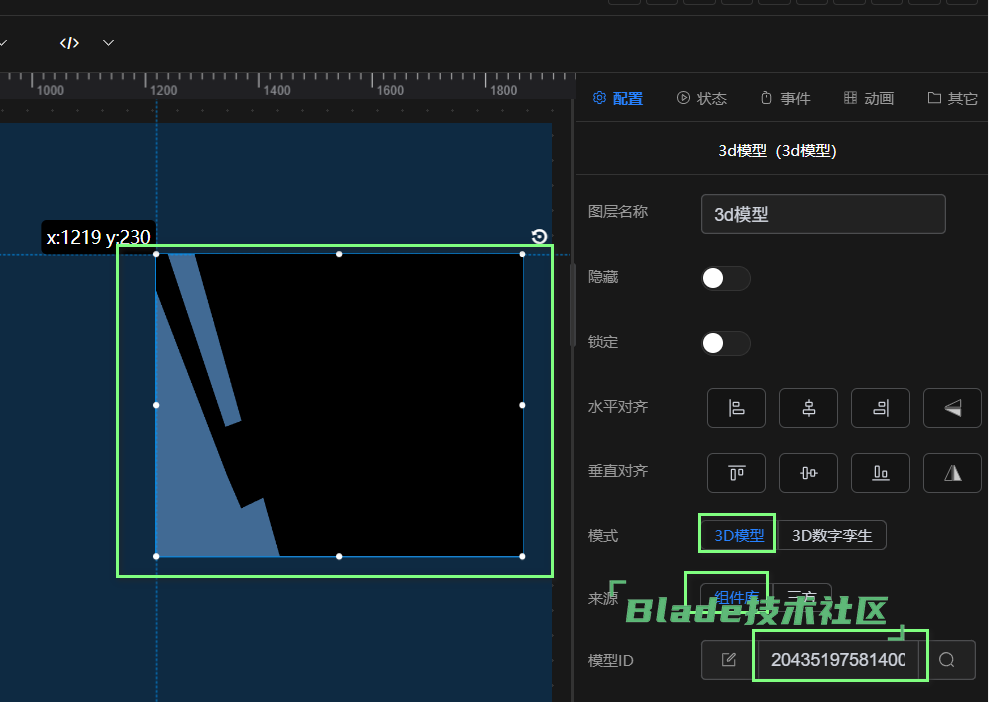Screen dimensions: 992x702
Task: Click the align bottom icon in 垂直对齐
Action: click(880, 473)
